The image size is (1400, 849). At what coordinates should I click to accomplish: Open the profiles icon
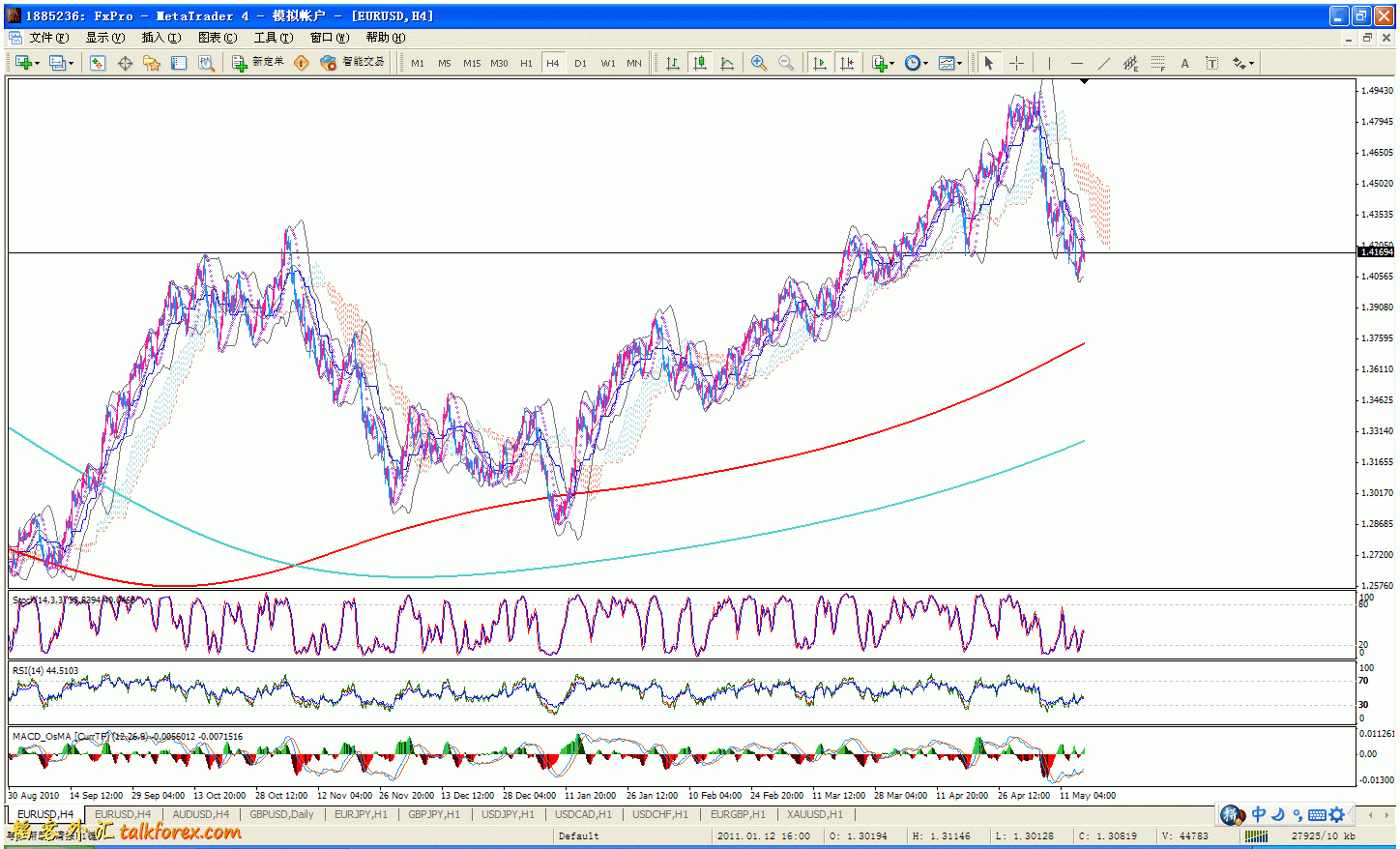tap(57, 63)
